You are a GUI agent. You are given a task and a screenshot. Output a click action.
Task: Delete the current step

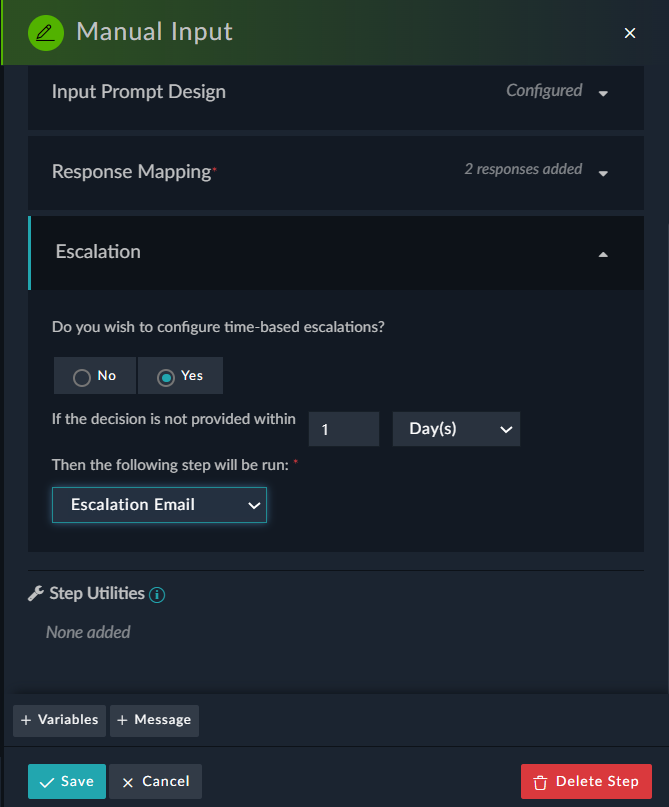586,780
